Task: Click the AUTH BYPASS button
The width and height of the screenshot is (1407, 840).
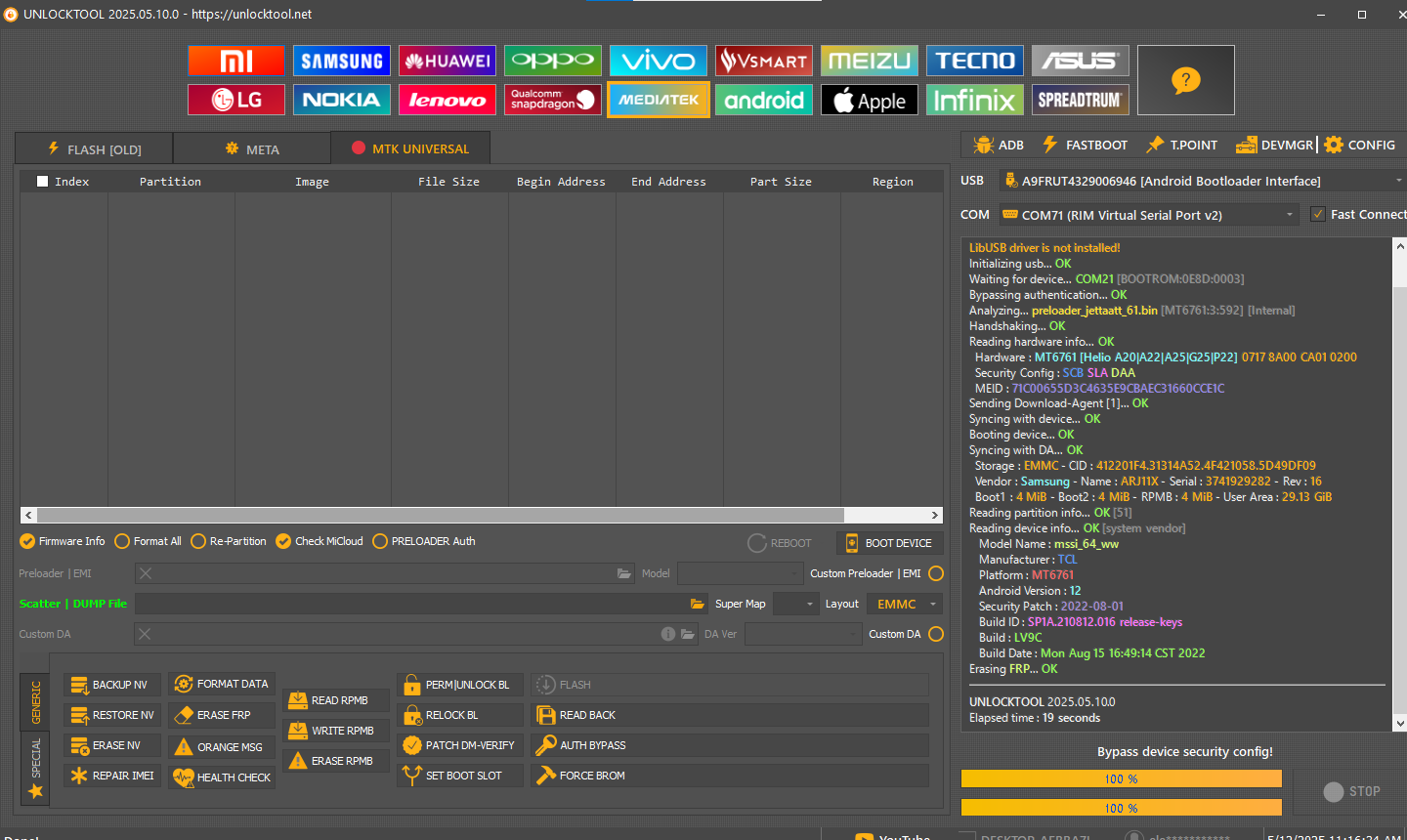Action: pos(729,745)
